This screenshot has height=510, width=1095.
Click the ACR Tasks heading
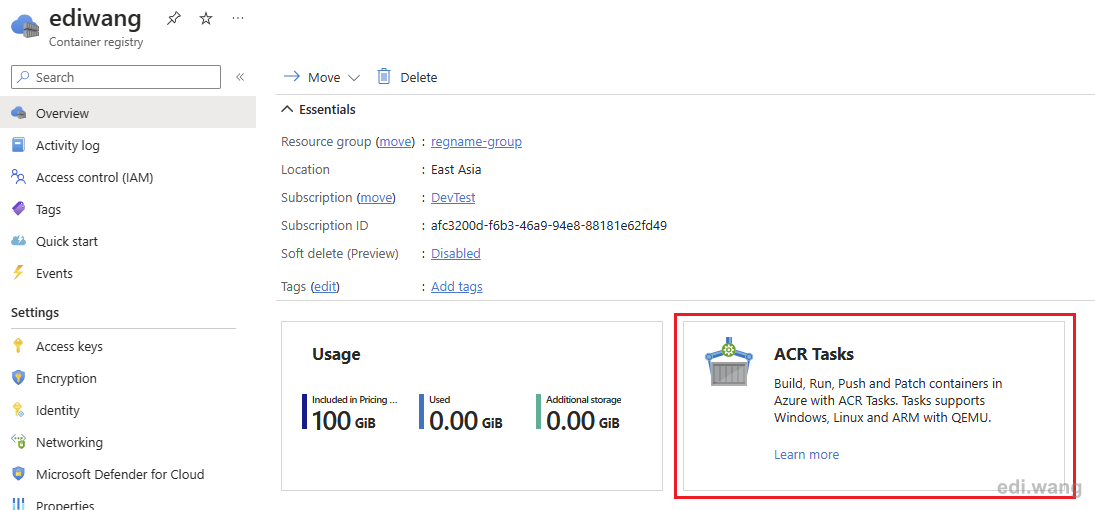(x=814, y=354)
